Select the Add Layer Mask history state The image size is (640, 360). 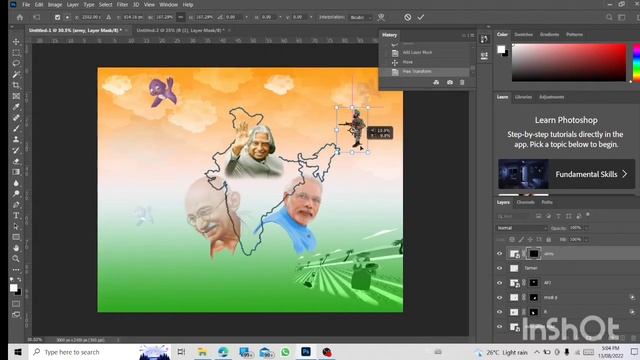pyautogui.click(x=424, y=52)
